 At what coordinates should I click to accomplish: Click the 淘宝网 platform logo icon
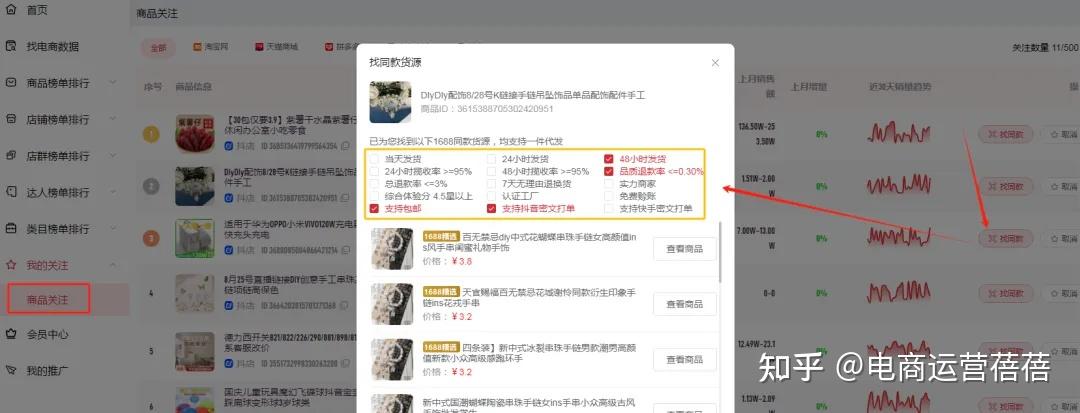(x=197, y=47)
